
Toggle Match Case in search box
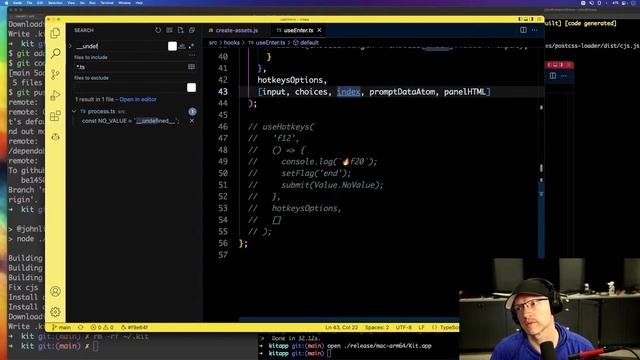[x=172, y=46]
